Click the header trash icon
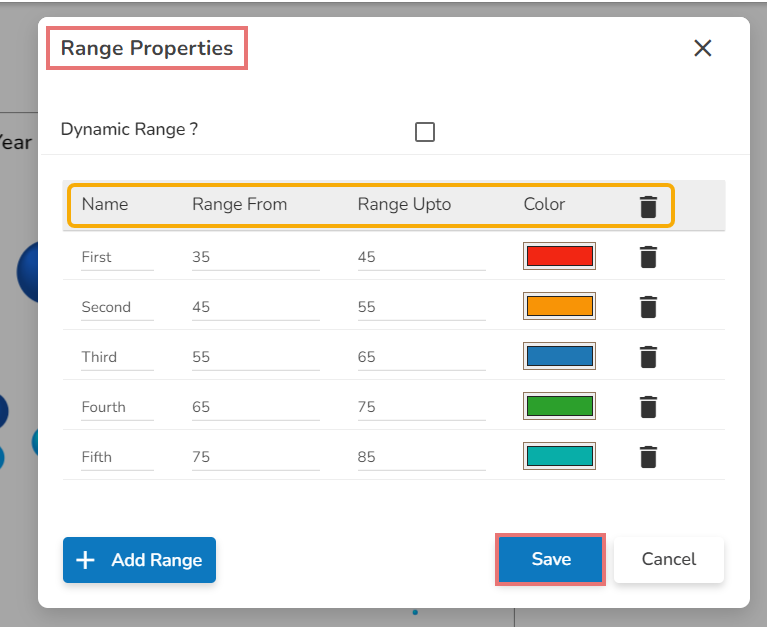 [x=648, y=207]
